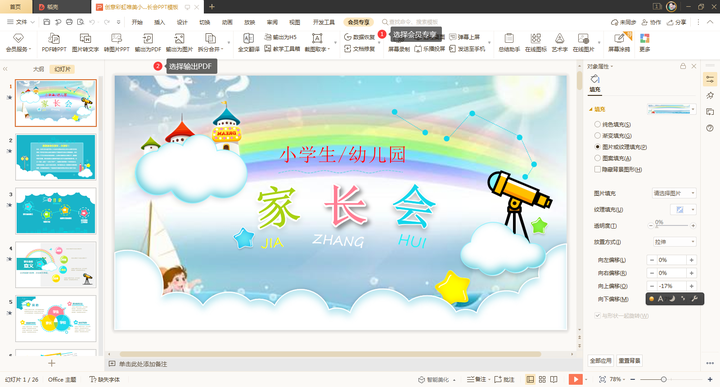The image size is (720, 387).
Task: Open the 转图片PPT tool
Action: [x=117, y=42]
